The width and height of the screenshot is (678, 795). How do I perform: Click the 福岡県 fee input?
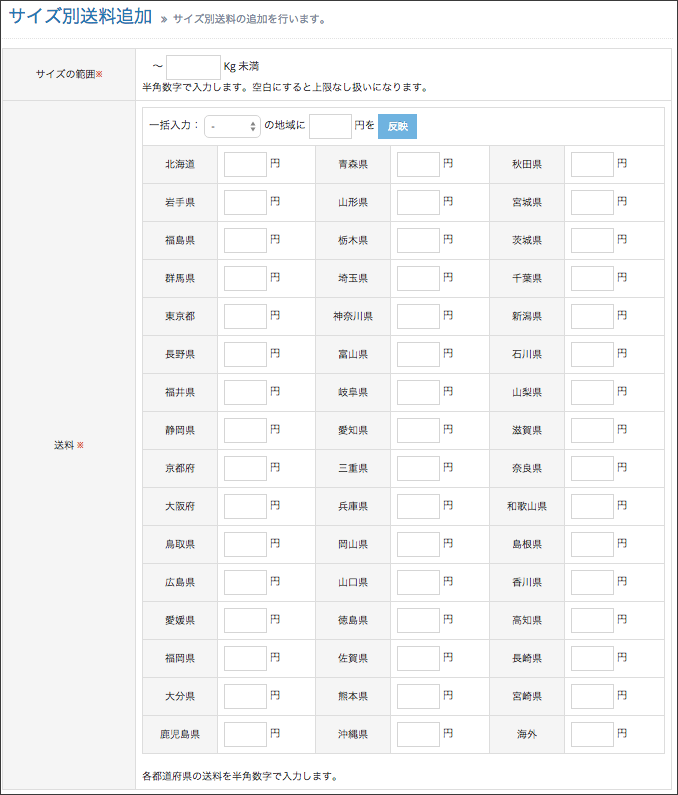(245, 659)
